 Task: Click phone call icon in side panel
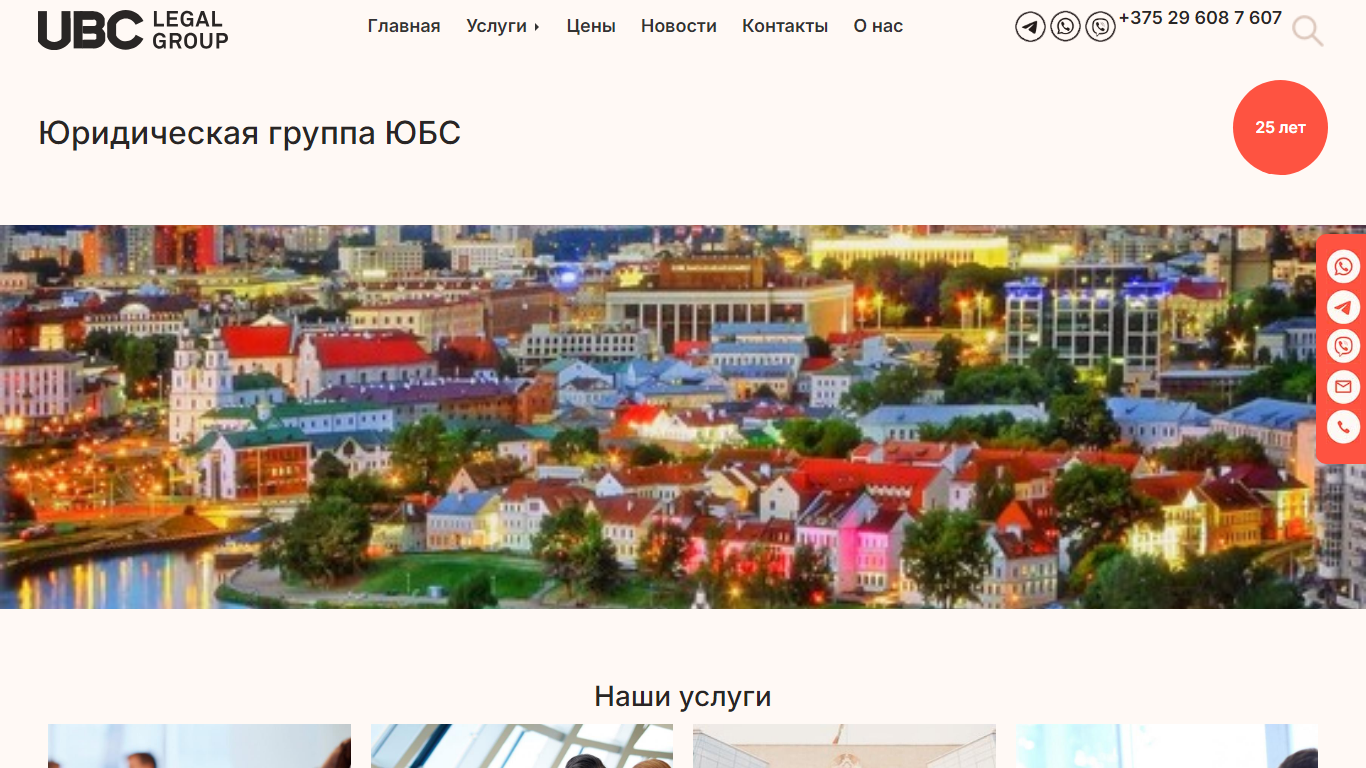[x=1343, y=427]
